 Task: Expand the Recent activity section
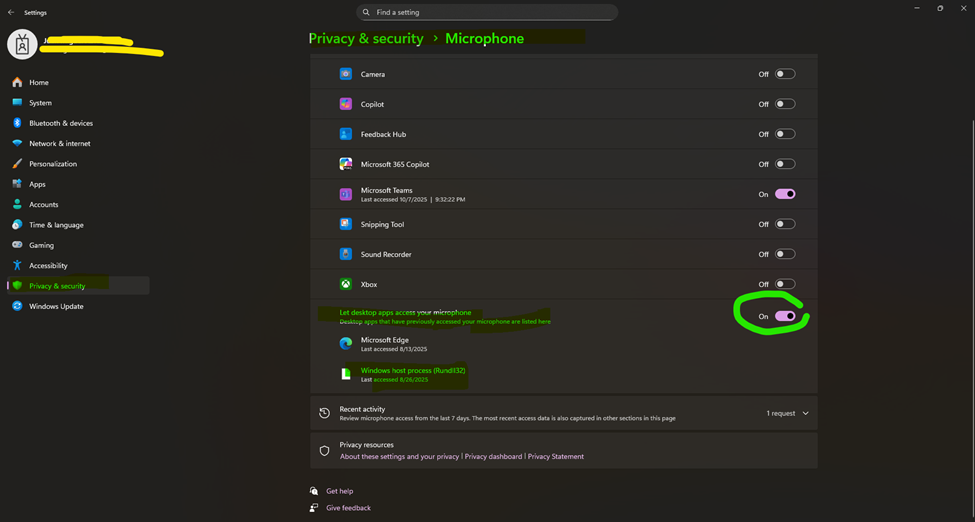805,413
